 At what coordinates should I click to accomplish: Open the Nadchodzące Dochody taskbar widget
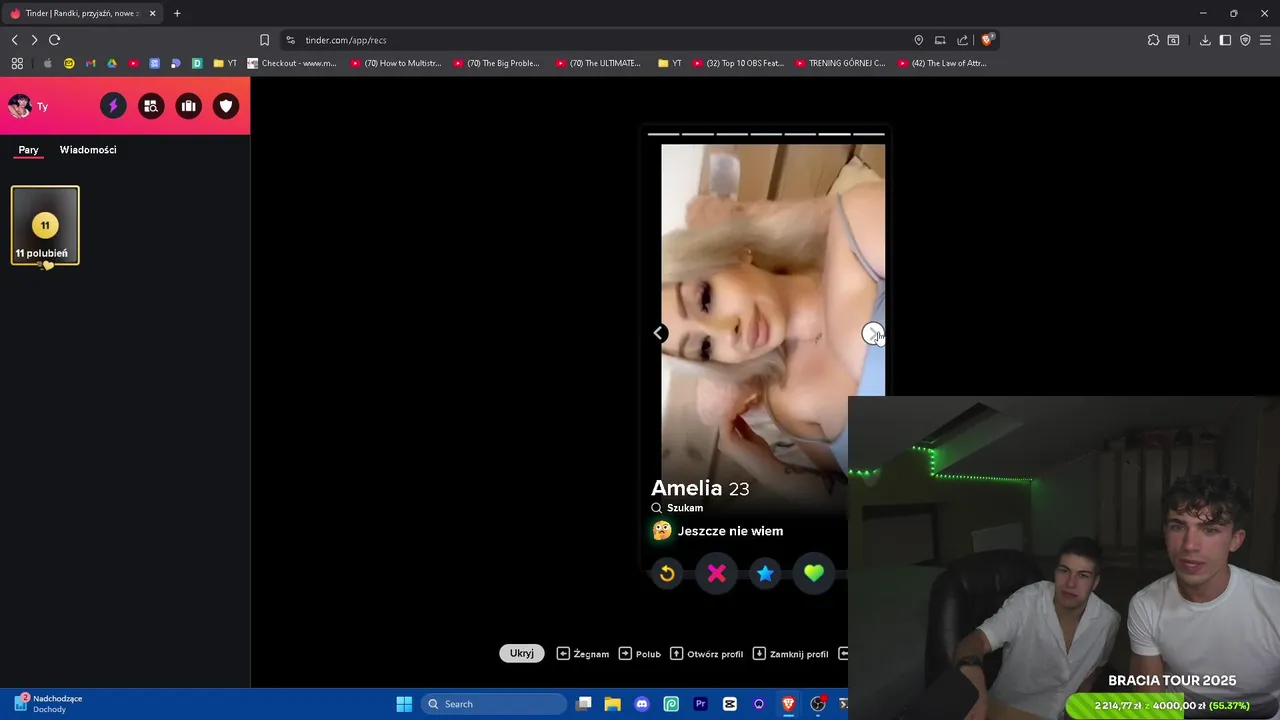click(x=48, y=704)
